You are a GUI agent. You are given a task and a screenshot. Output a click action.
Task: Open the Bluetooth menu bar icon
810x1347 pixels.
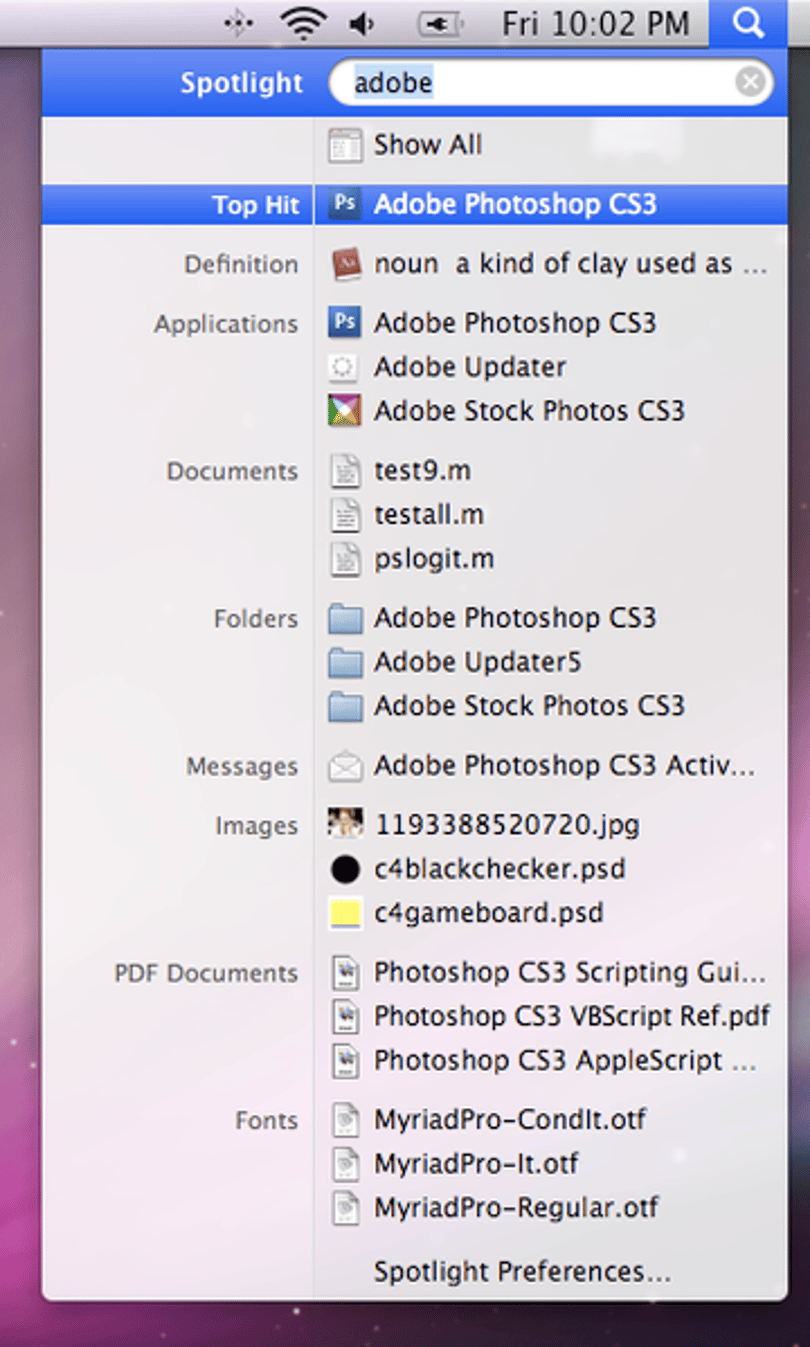[238, 23]
